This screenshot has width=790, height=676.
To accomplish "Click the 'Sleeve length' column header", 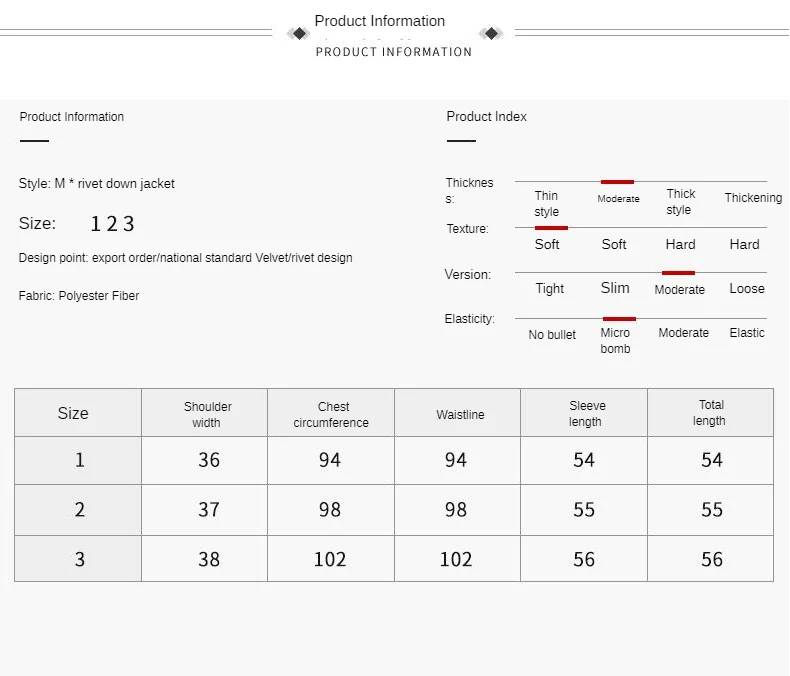I will coord(584,413).
